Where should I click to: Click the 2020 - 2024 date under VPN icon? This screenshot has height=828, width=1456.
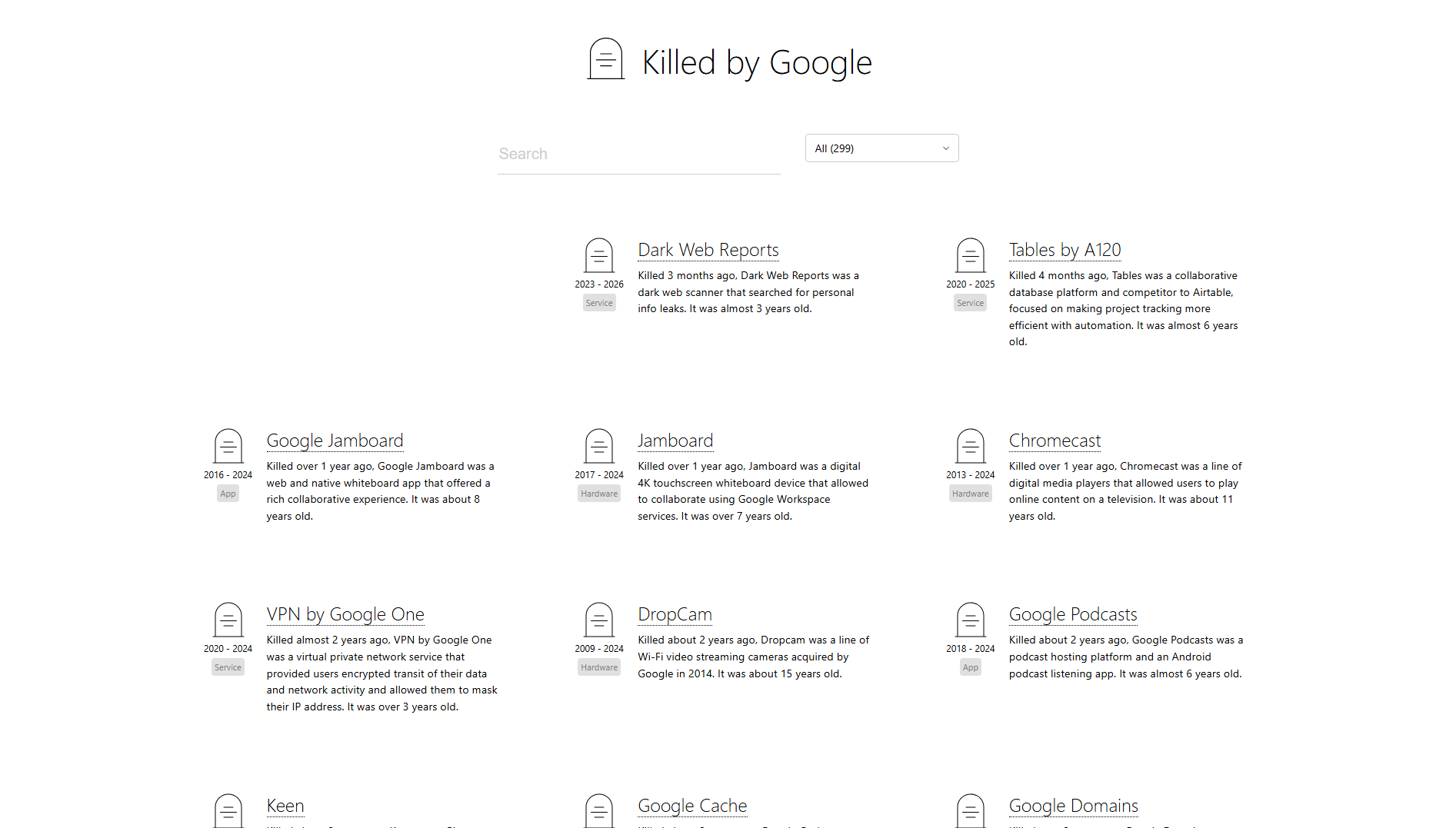[228, 648]
